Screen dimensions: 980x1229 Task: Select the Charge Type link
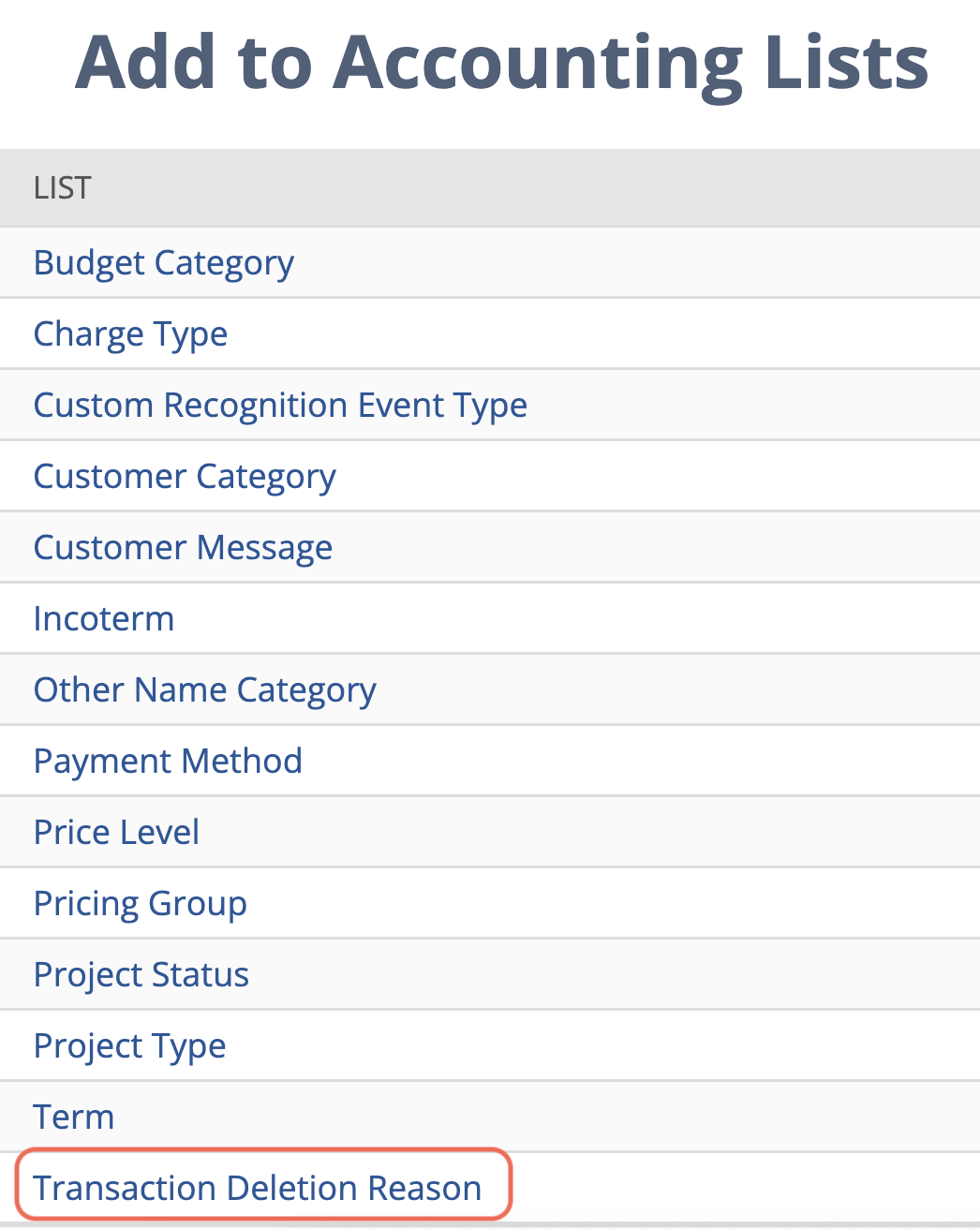pos(130,334)
